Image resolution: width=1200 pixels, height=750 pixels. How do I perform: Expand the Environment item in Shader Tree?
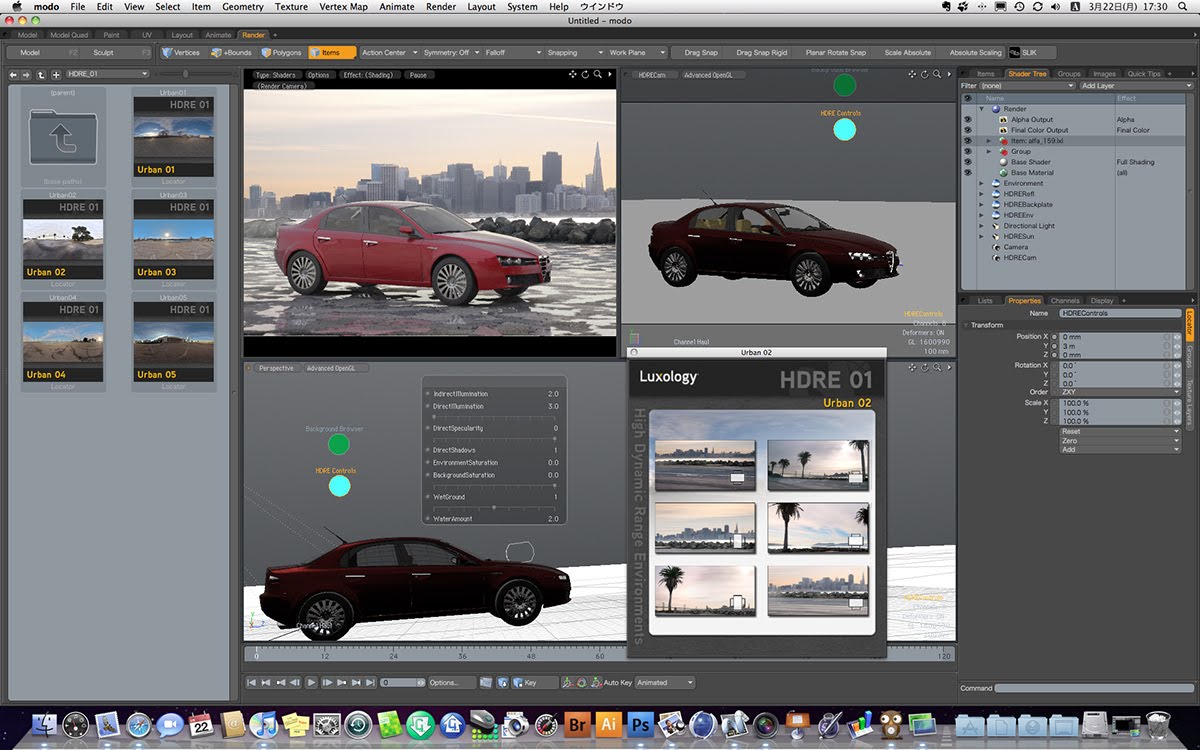(981, 183)
